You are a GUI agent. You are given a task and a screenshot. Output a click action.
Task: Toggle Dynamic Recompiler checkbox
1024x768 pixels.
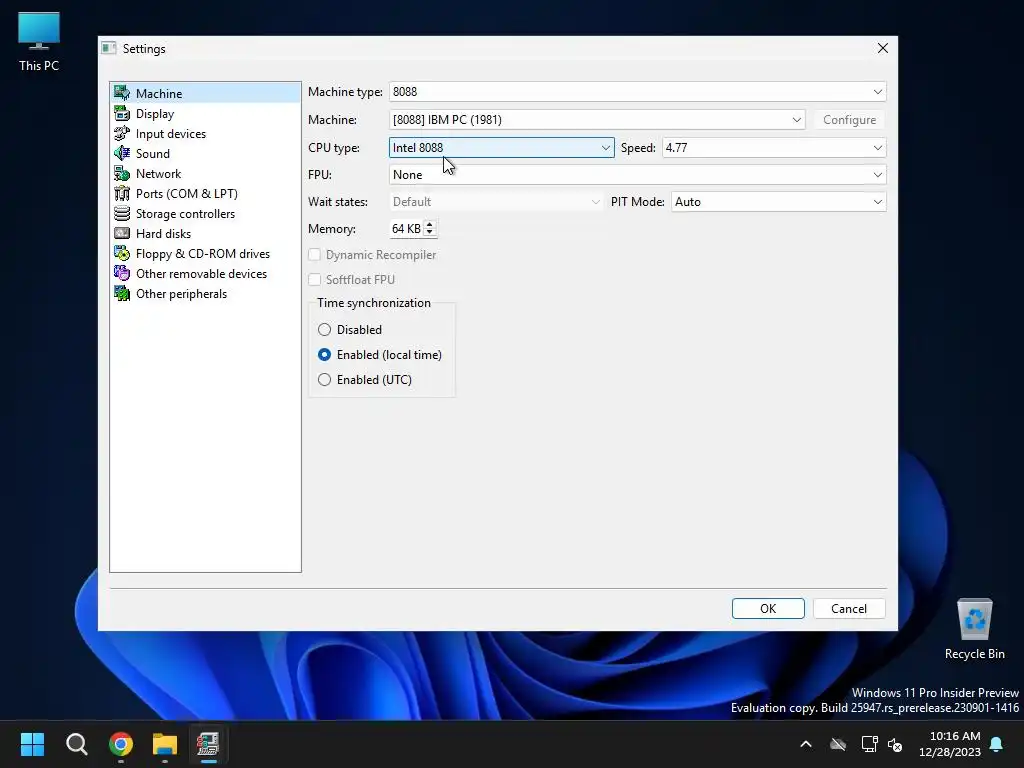coord(315,255)
